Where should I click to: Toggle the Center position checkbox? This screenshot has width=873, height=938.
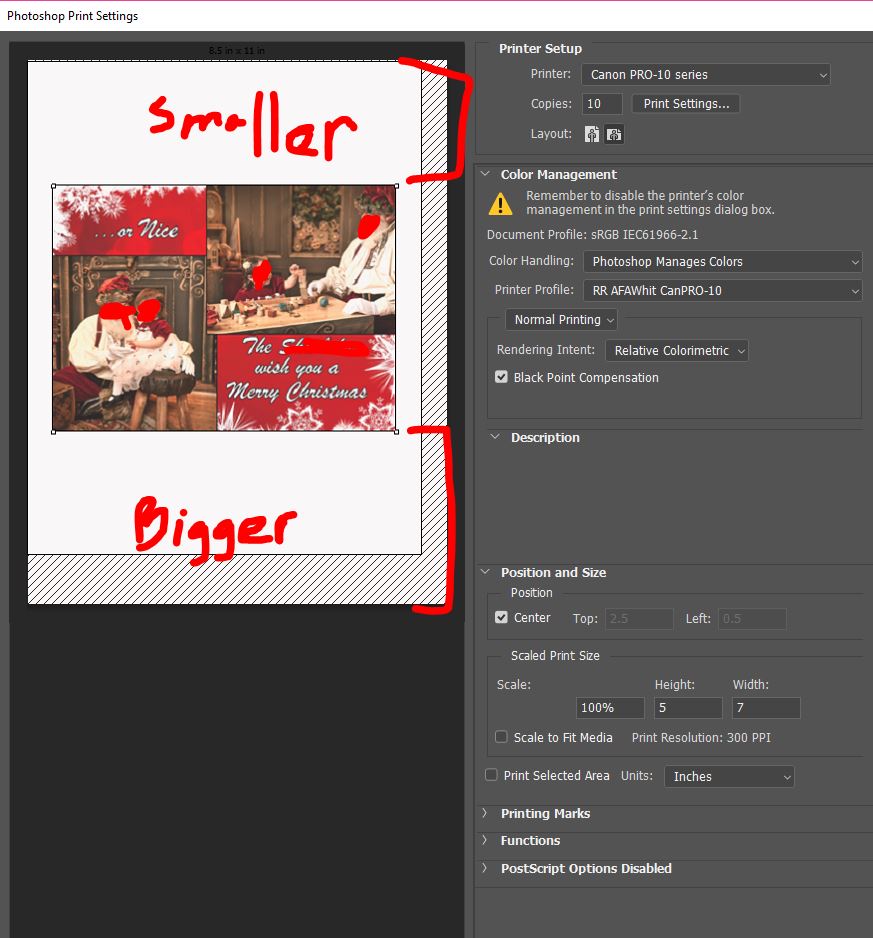tap(502, 618)
